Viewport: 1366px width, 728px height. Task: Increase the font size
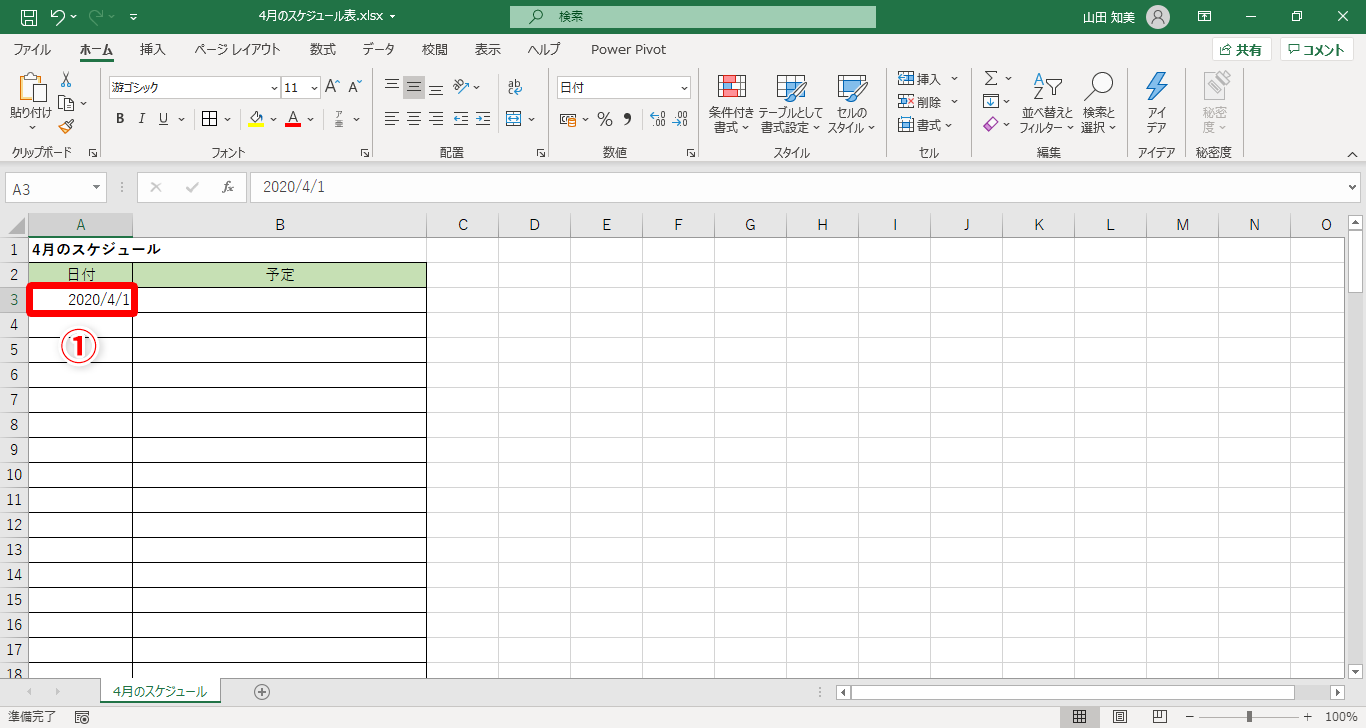[333, 87]
